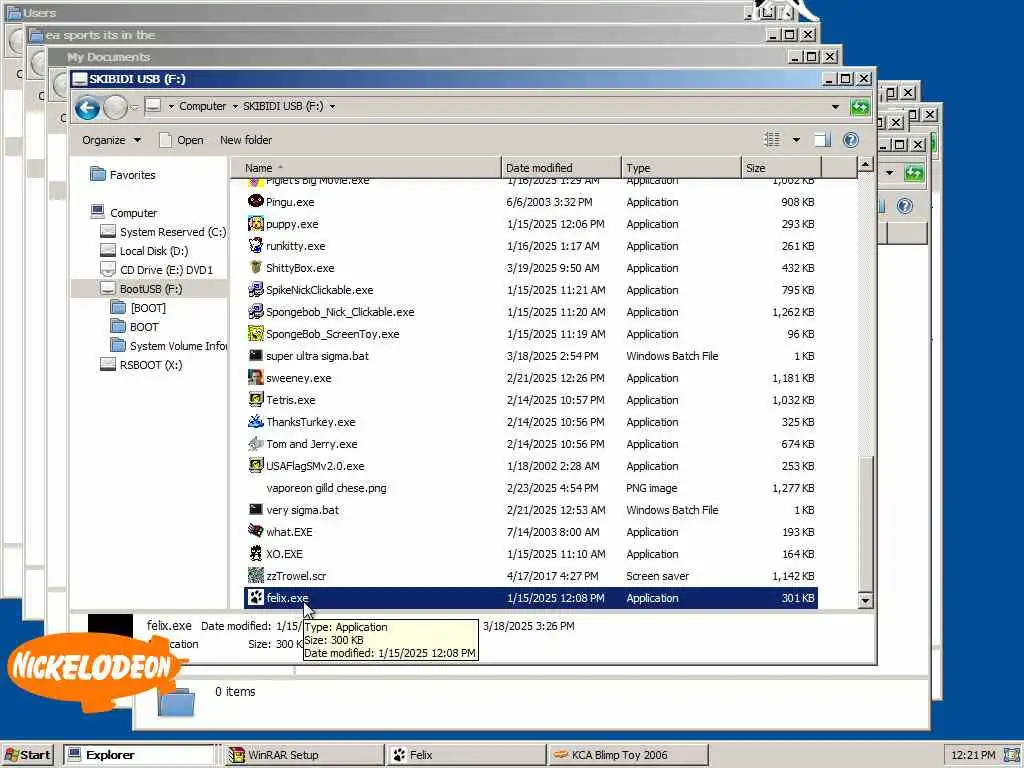
Task: Select Favorites in the navigation pane
Action: pos(123,174)
